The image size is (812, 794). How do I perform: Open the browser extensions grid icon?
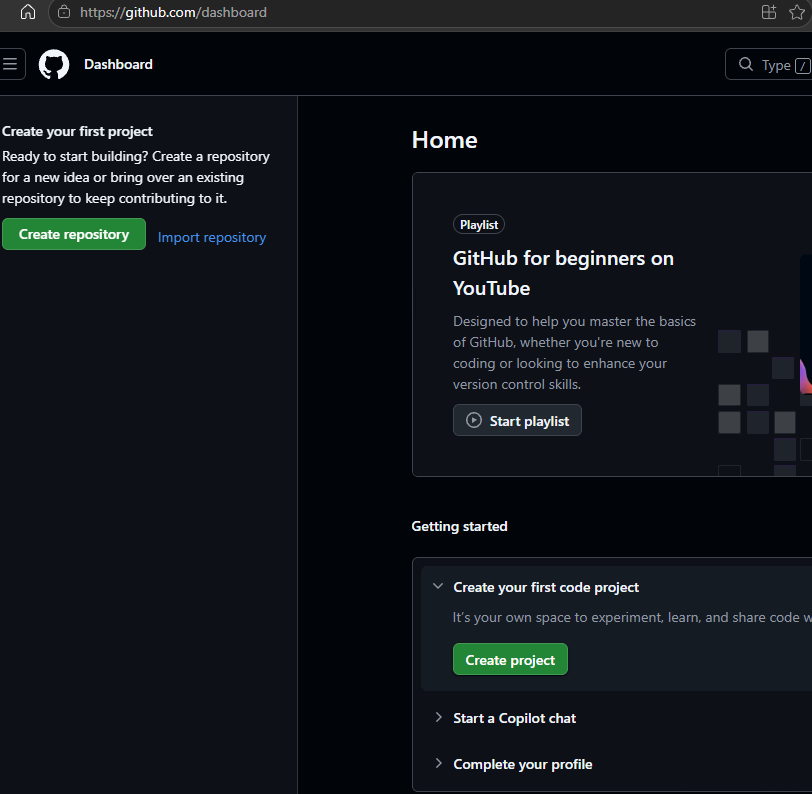coord(769,12)
